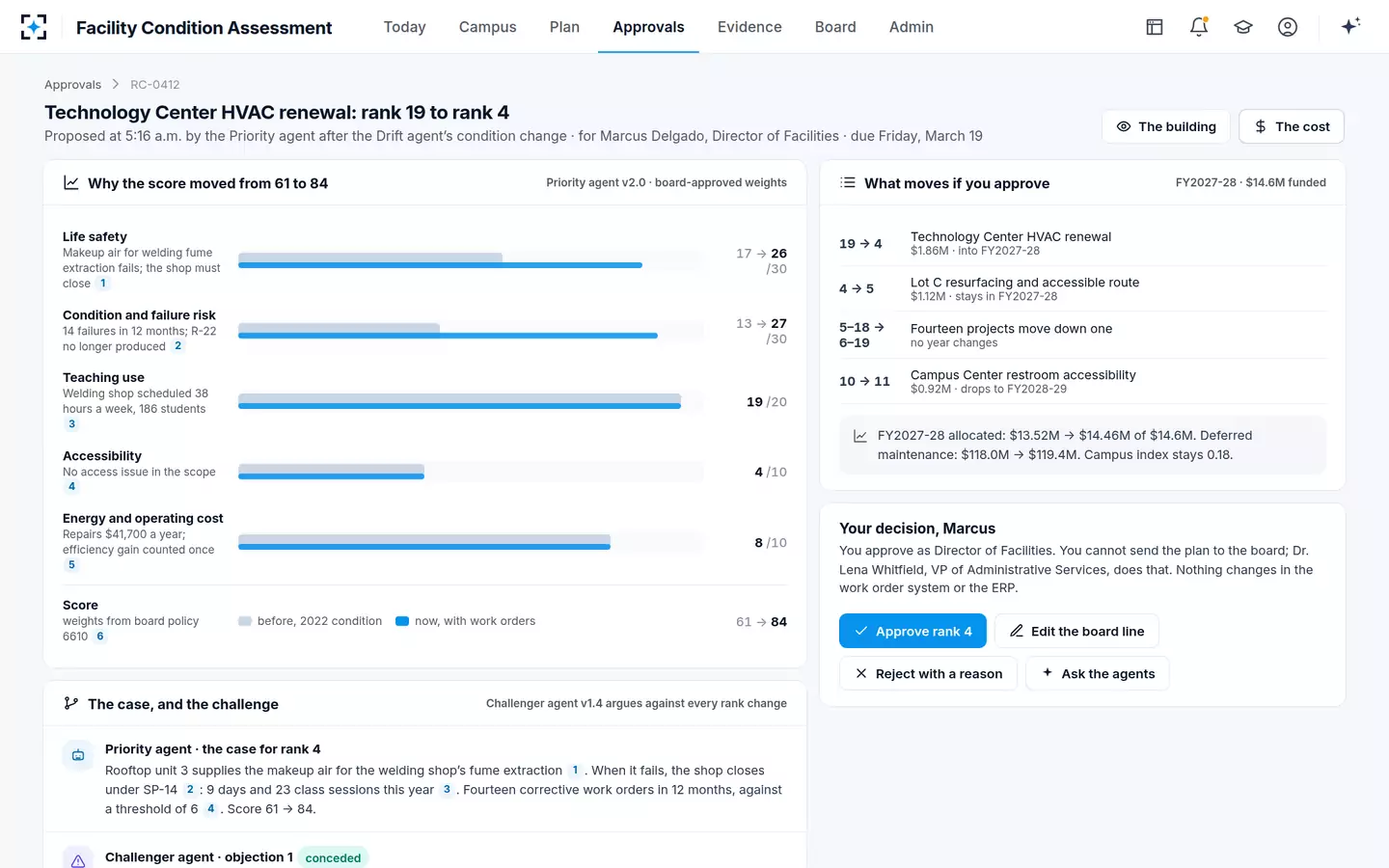Go to the Campus tab
This screenshot has height=868, width=1389.
[487, 27]
